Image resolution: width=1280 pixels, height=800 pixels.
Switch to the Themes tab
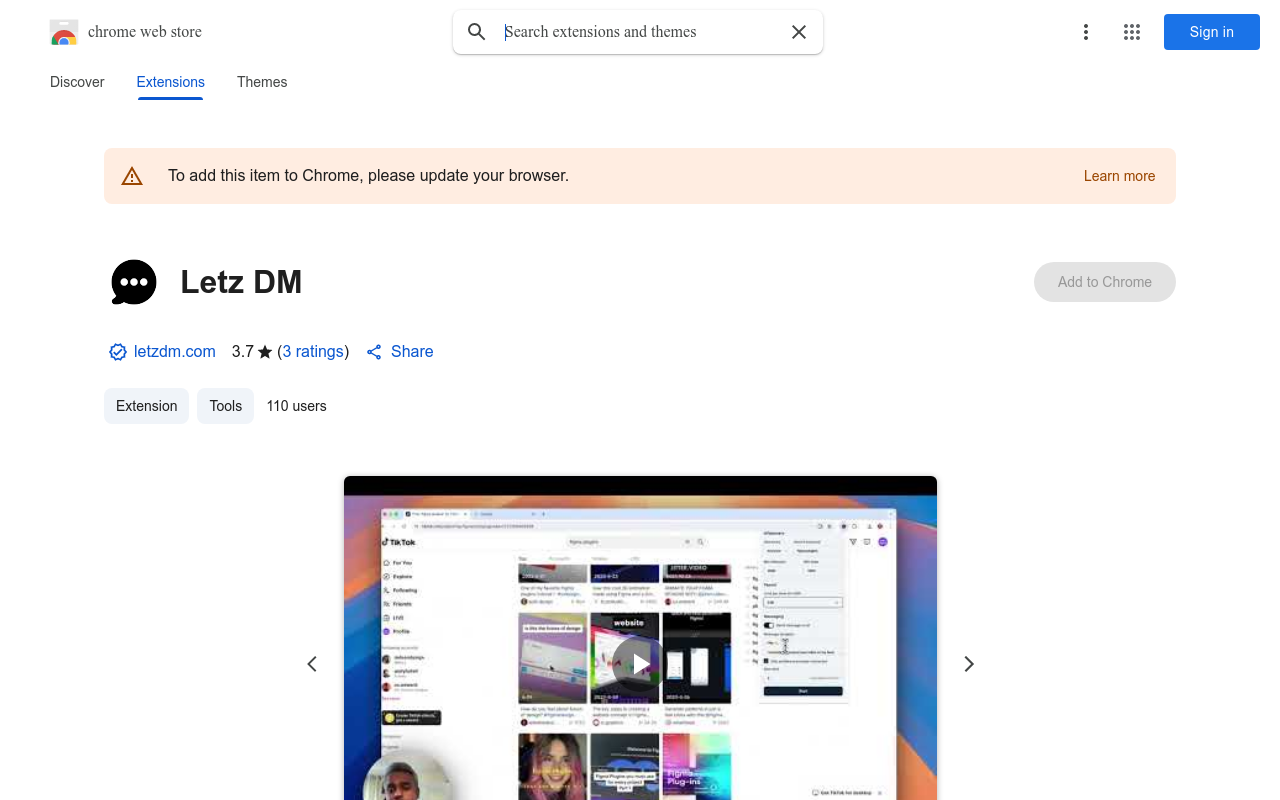pos(262,82)
